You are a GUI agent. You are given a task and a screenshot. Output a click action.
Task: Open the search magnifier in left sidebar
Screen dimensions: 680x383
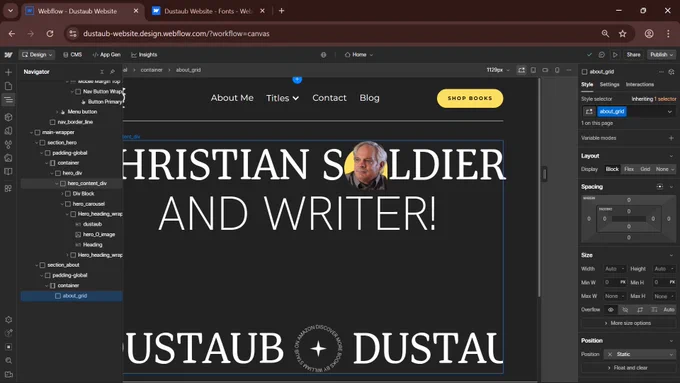[x=8, y=360]
